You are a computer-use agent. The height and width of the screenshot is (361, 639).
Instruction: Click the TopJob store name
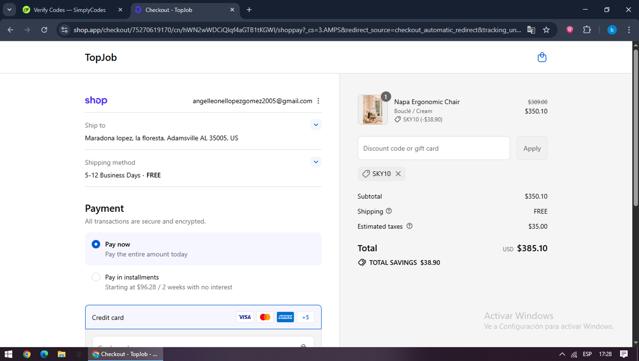pos(101,57)
